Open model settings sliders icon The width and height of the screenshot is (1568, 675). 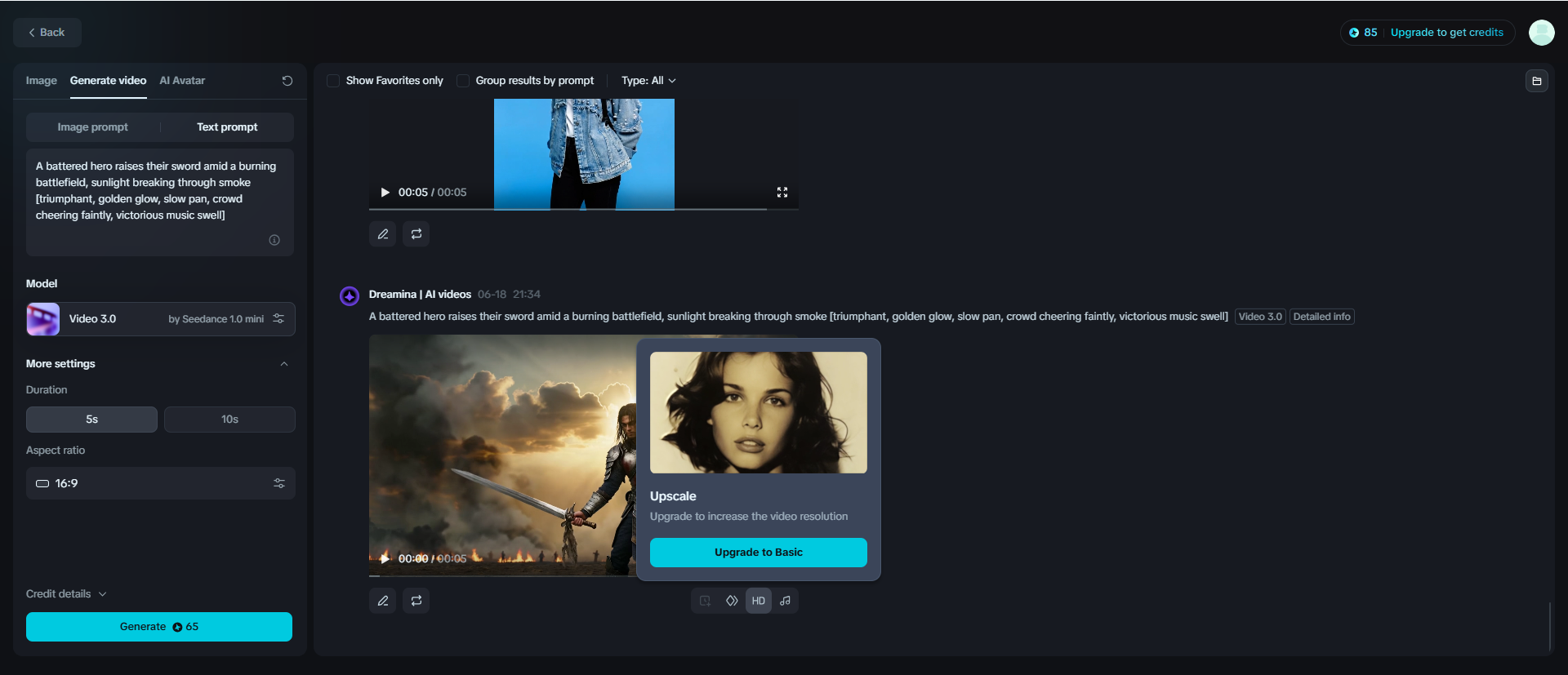278,319
